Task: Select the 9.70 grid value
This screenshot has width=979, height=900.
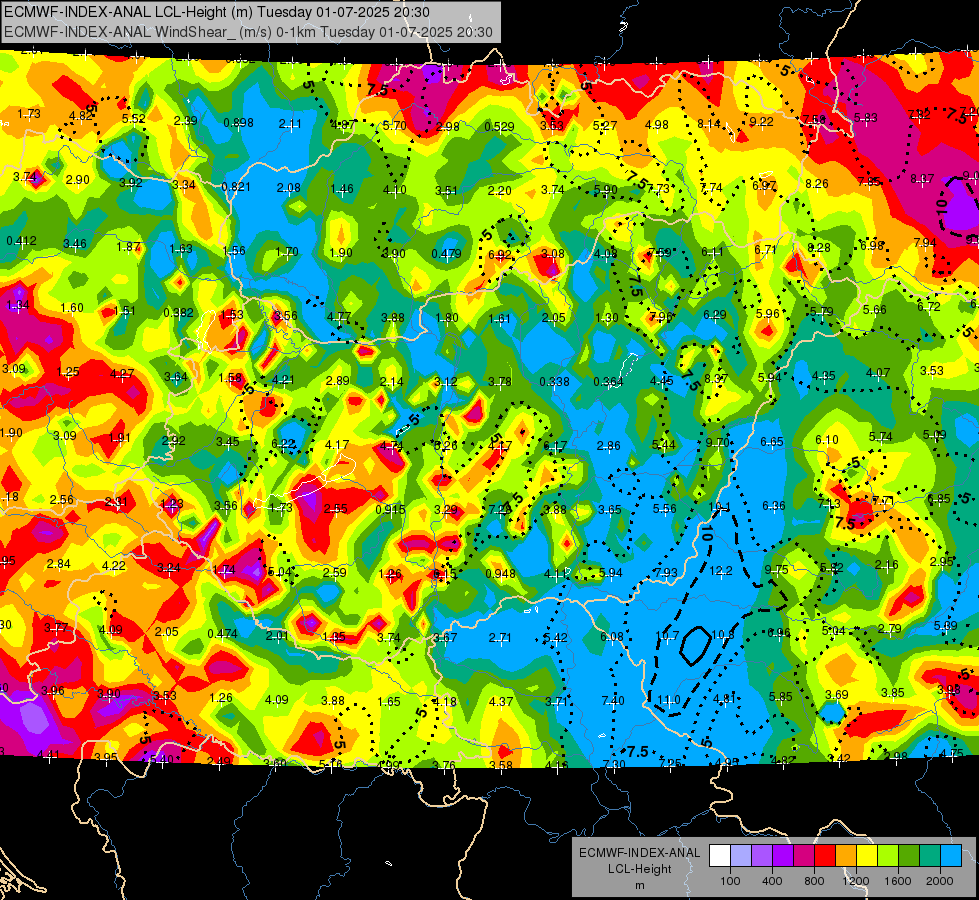Action: pyautogui.click(x=717, y=442)
